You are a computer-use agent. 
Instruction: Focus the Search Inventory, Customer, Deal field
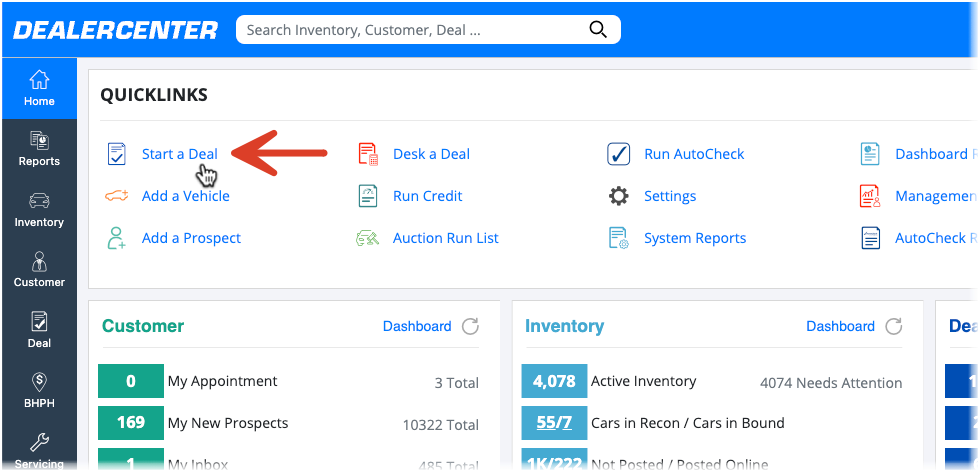click(428, 29)
